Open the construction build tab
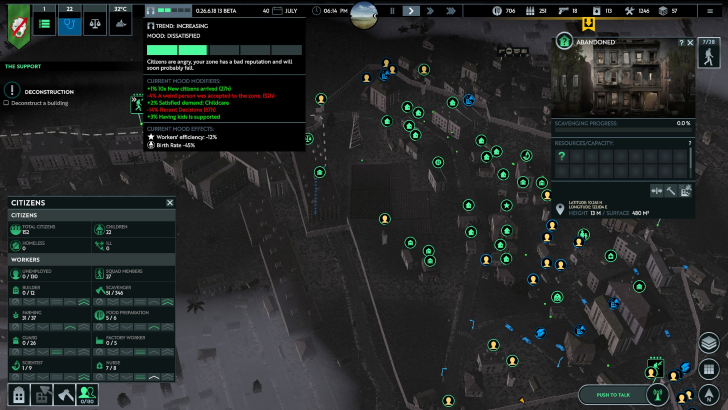 [x=41, y=395]
